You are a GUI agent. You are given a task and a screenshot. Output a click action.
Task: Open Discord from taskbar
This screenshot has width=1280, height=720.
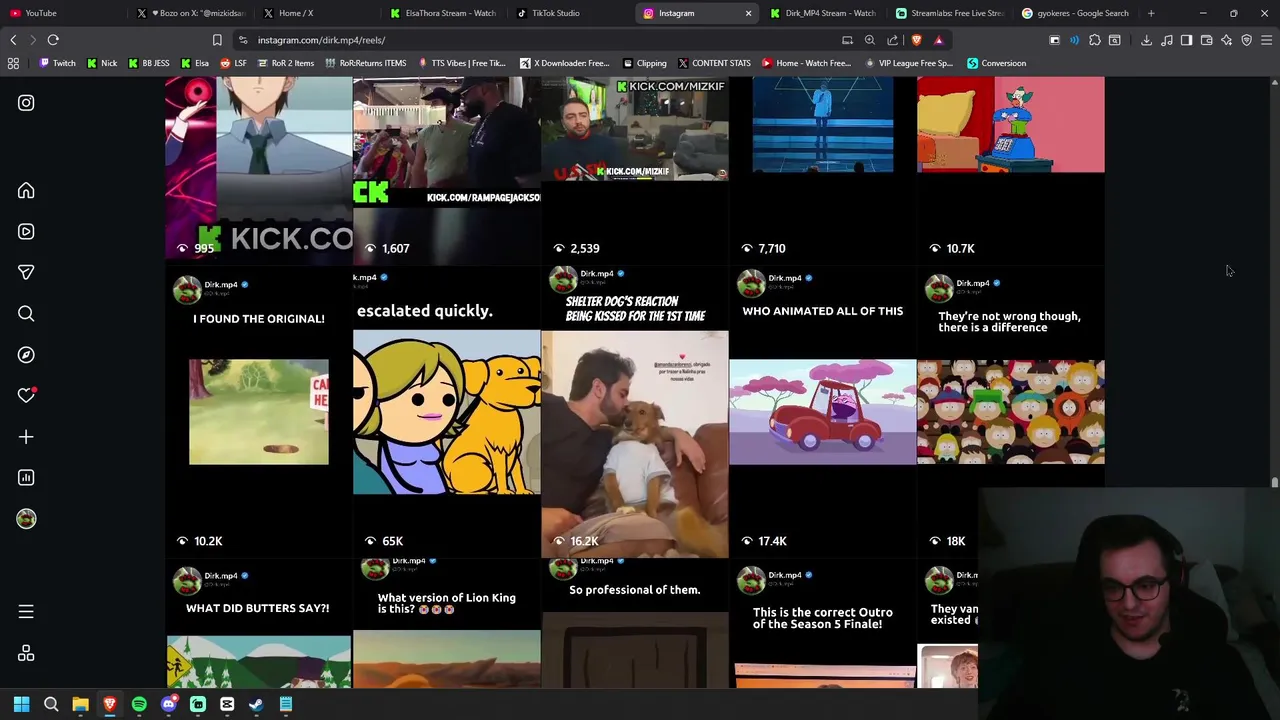point(168,705)
